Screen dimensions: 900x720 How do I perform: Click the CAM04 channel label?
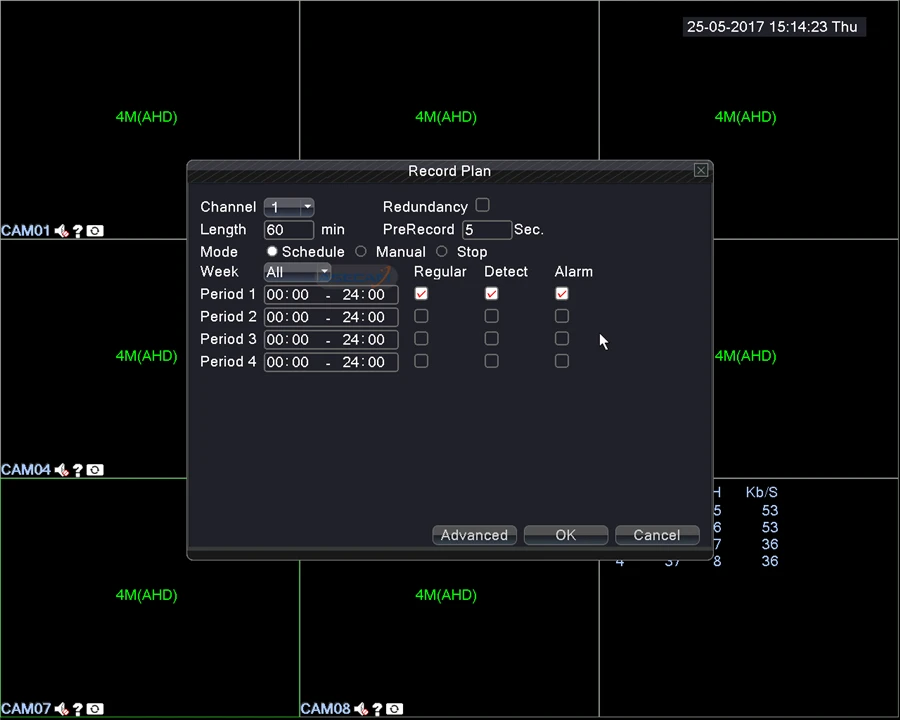coord(26,470)
